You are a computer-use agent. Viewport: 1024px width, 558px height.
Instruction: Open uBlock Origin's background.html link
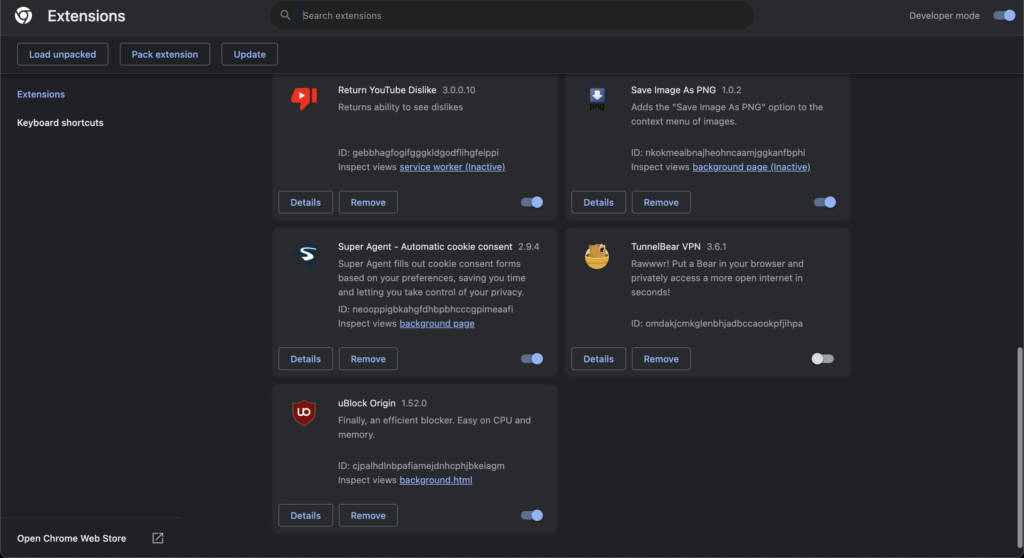(436, 480)
